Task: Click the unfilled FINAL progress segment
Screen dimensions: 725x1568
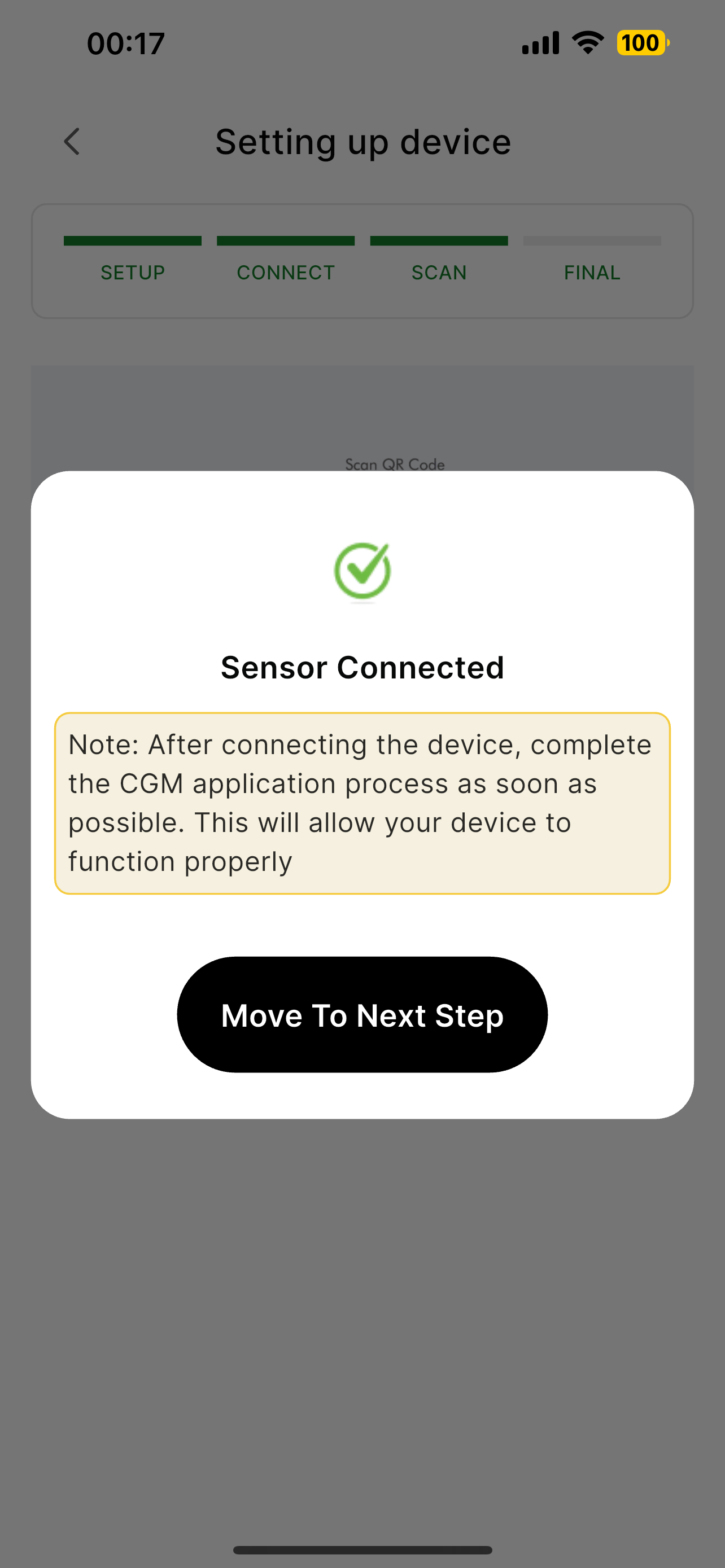Action: [x=592, y=241]
